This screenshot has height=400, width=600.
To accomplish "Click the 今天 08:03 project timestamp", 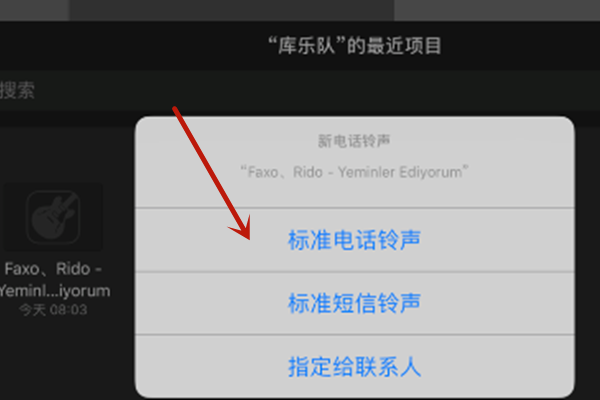I will pyautogui.click(x=53, y=310).
